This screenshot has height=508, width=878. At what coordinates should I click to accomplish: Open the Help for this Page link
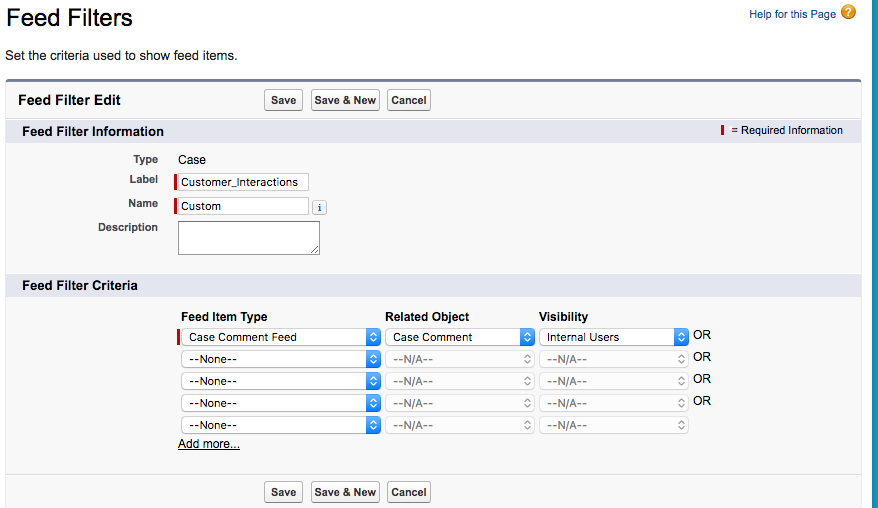(792, 14)
